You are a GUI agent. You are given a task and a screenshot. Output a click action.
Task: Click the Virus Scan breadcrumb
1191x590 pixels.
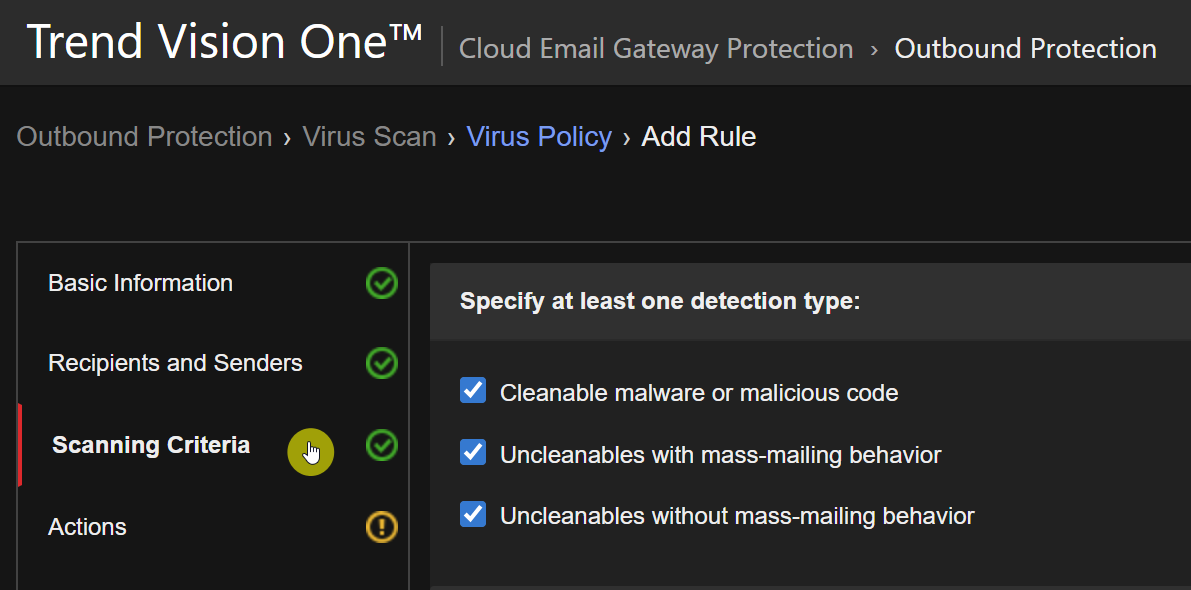(369, 137)
